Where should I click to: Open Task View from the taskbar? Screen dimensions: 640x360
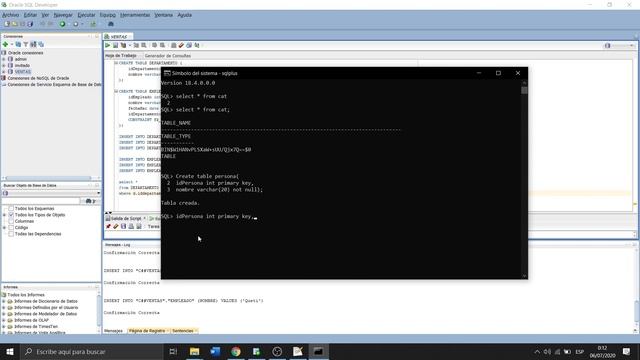point(173,351)
